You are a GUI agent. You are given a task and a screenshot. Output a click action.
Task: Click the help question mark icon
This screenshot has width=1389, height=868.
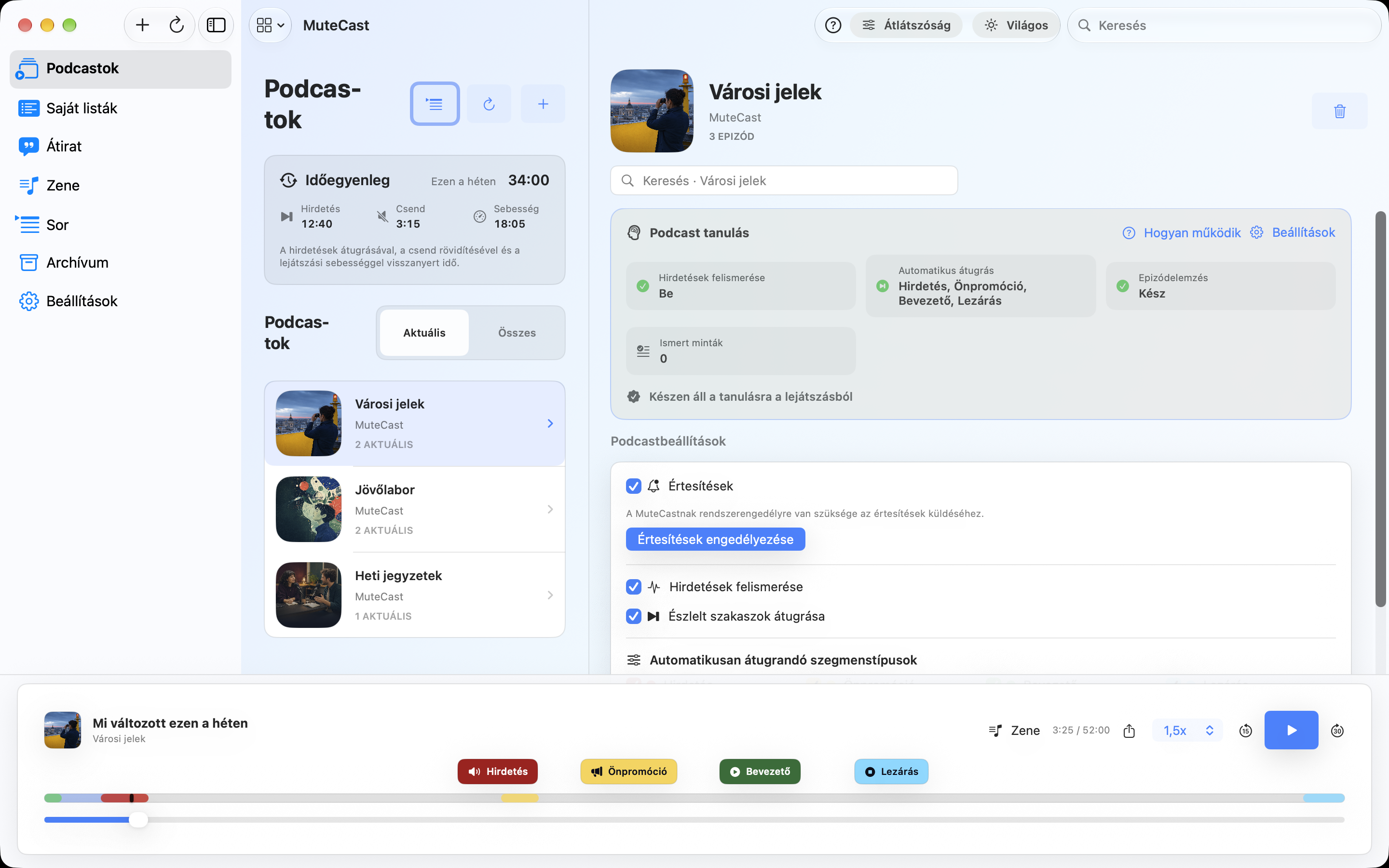click(833, 25)
